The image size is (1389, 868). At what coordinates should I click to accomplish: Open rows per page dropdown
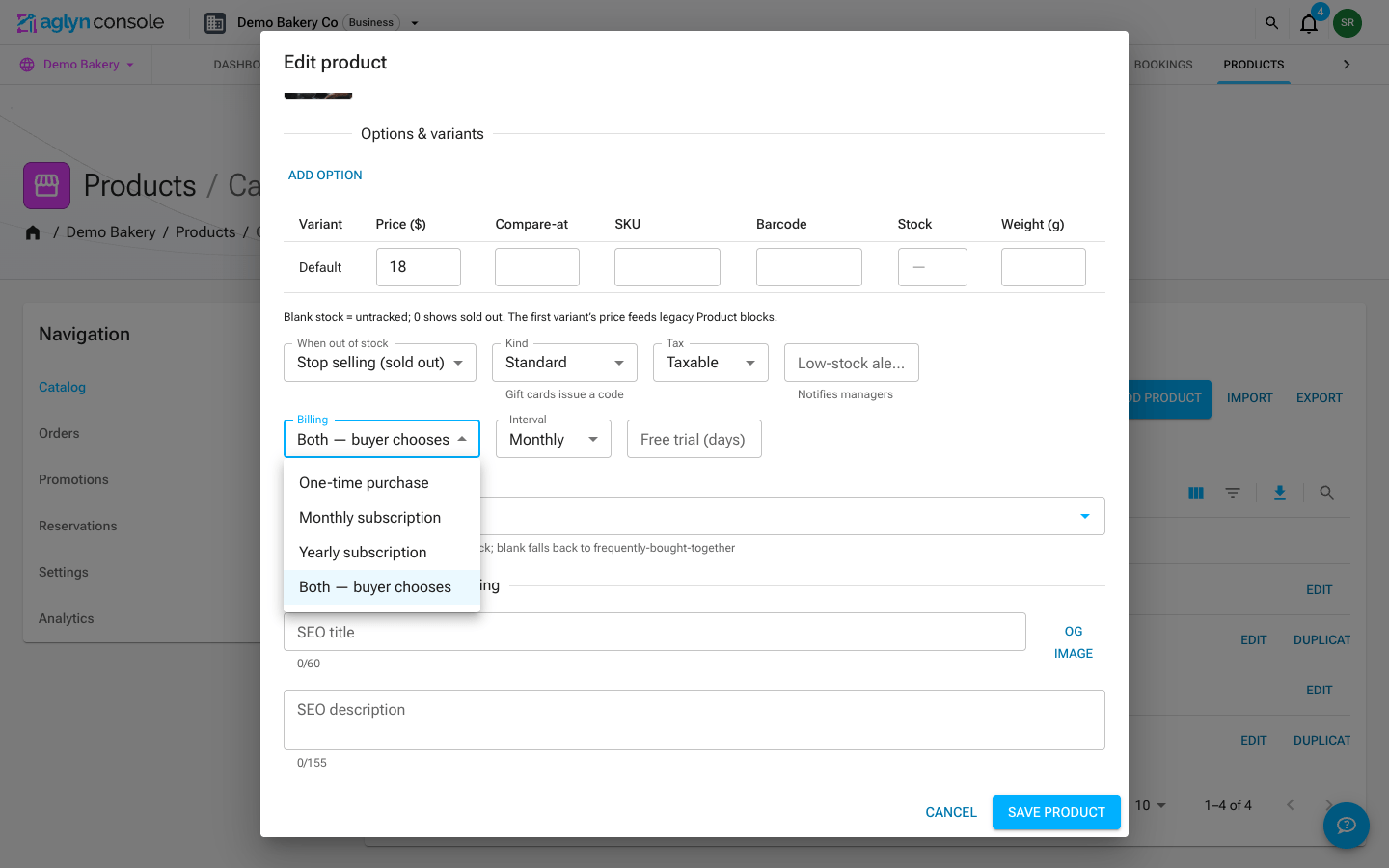[x=1151, y=805]
